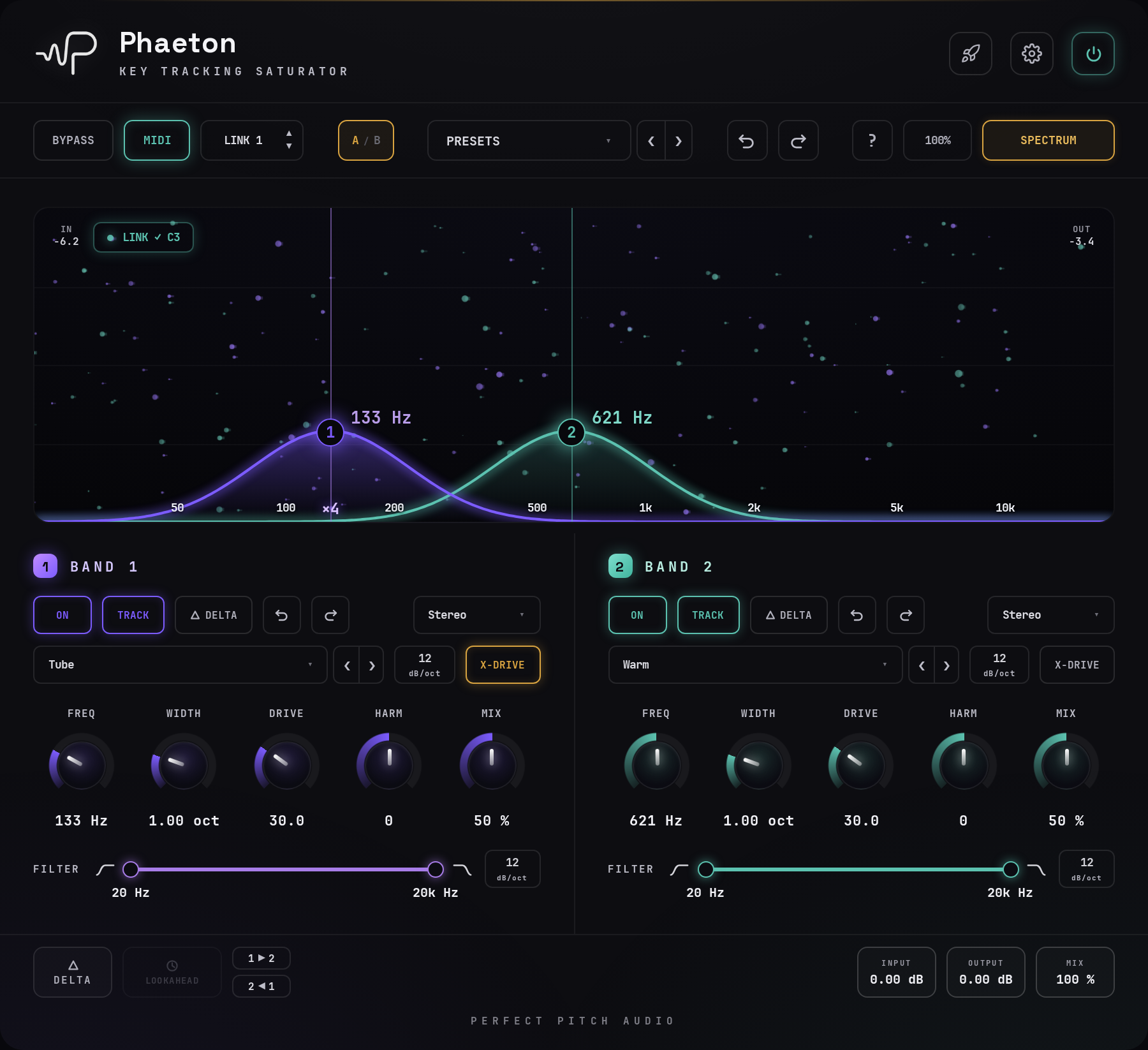Image resolution: width=1148 pixels, height=1050 pixels.
Task: Copy band 1 settings to band 2
Action: pyautogui.click(x=261, y=958)
